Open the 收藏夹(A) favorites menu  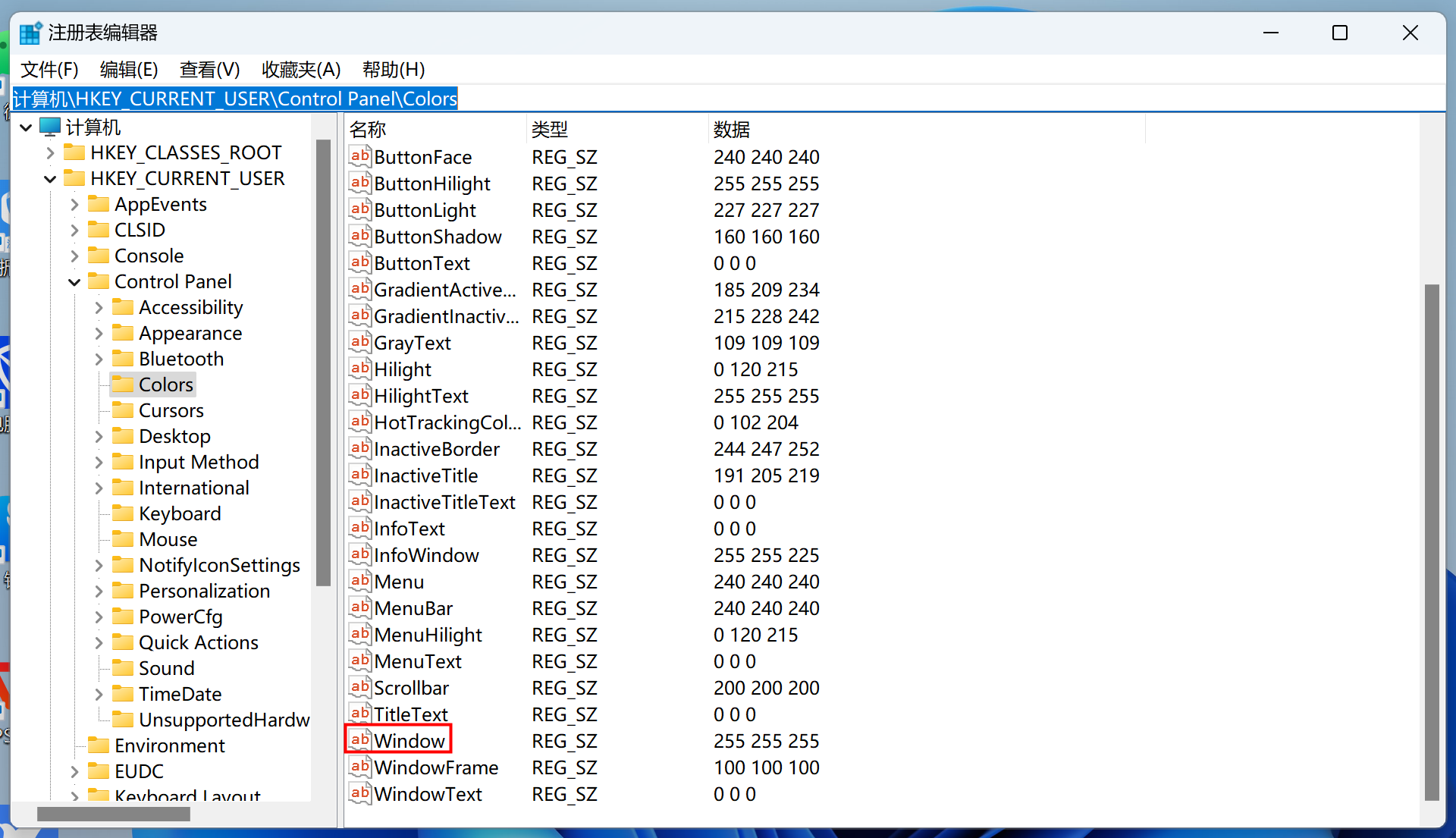coord(301,70)
